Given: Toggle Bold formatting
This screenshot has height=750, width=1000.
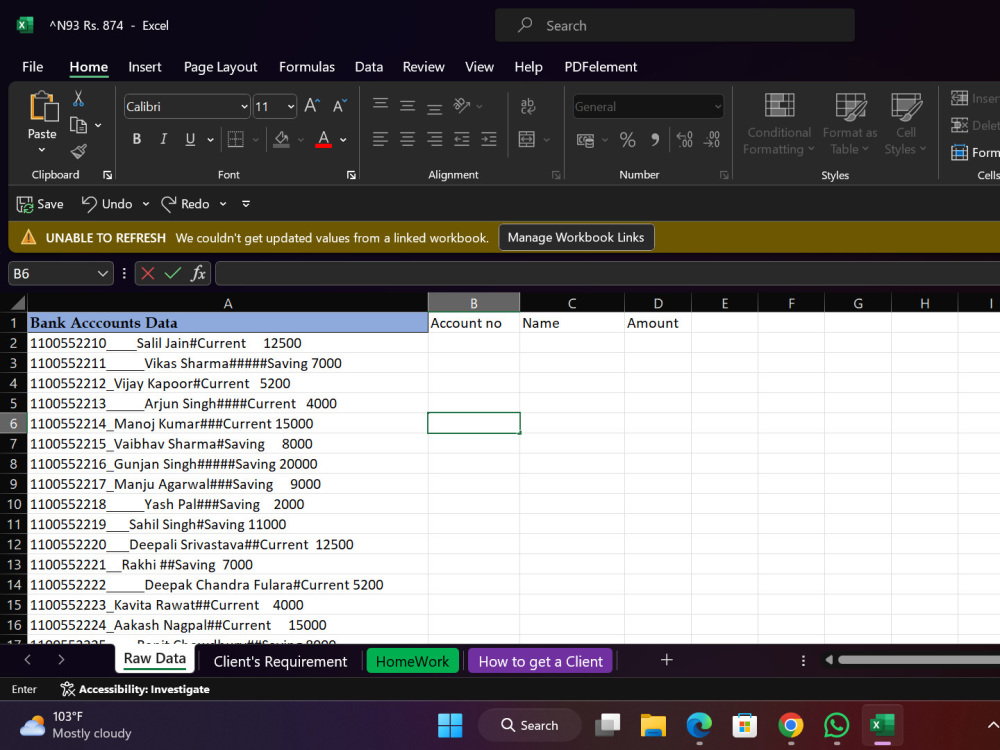Looking at the screenshot, I should pyautogui.click(x=136, y=139).
